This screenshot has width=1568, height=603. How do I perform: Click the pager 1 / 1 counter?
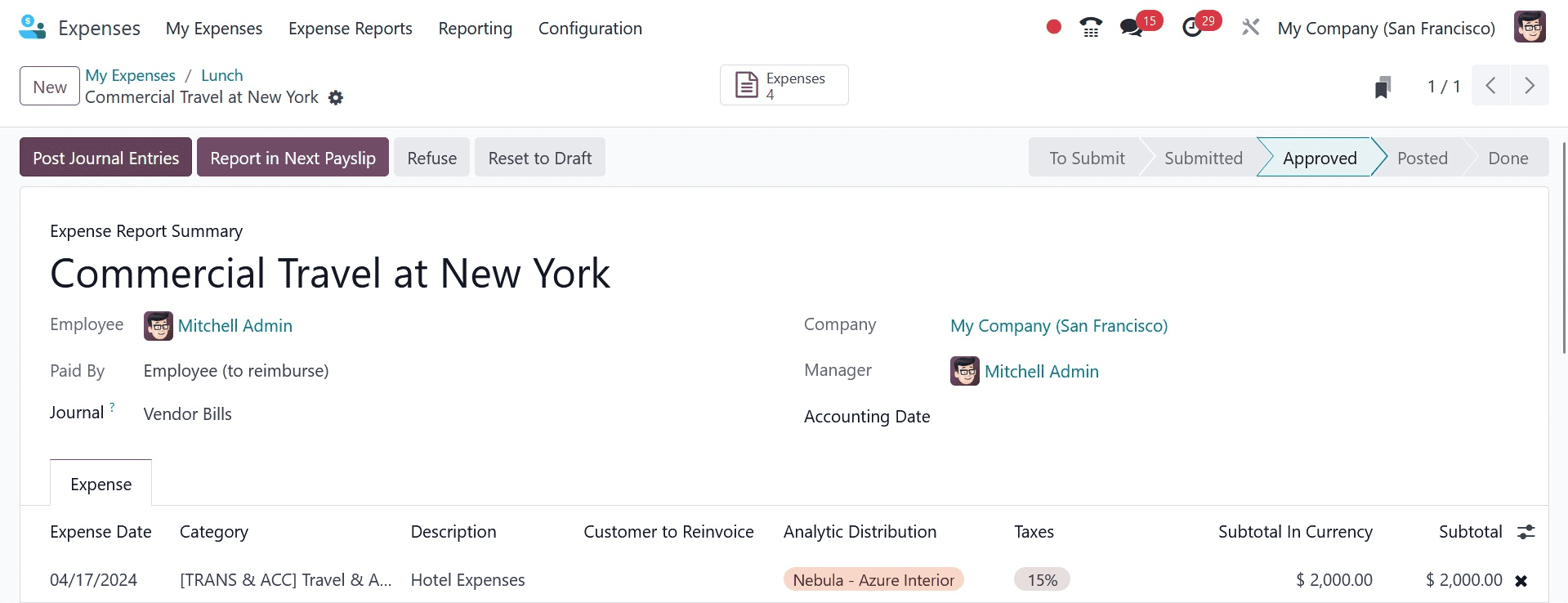[1444, 87]
